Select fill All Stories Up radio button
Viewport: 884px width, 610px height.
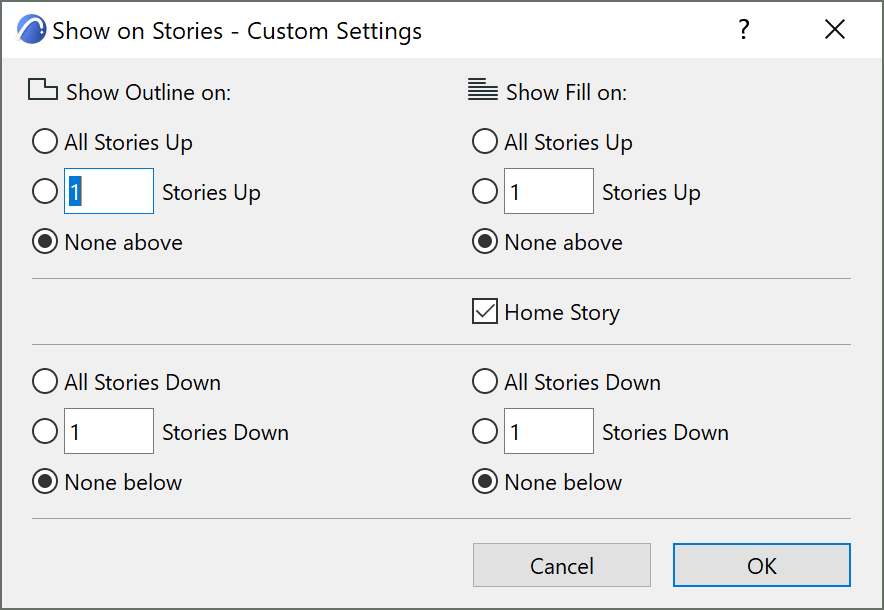click(x=485, y=142)
